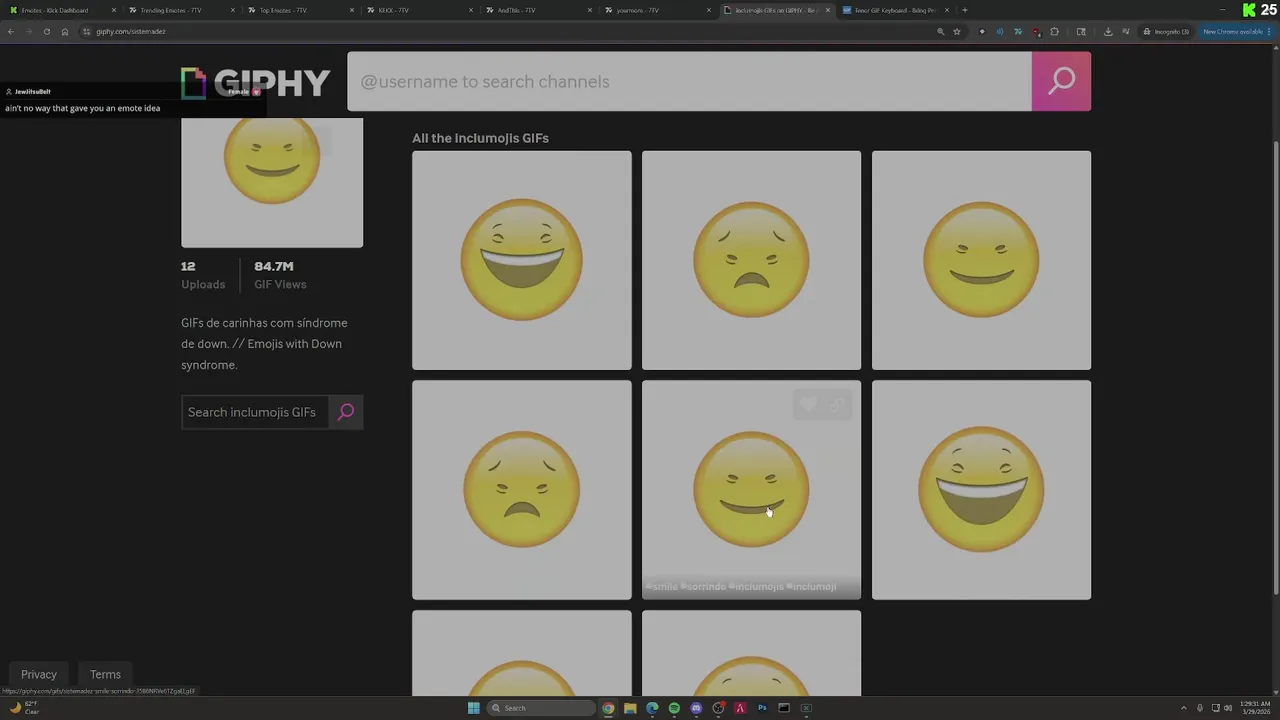Viewport: 1280px width, 720px height.
Task: Reload the giphy.com page
Action: [46, 31]
